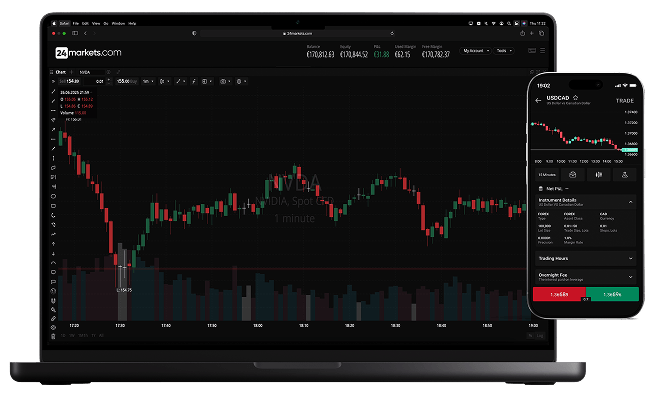Viewport: 659px width, 395px height.
Task: Open a new Safari tab
Action: tap(532, 33)
